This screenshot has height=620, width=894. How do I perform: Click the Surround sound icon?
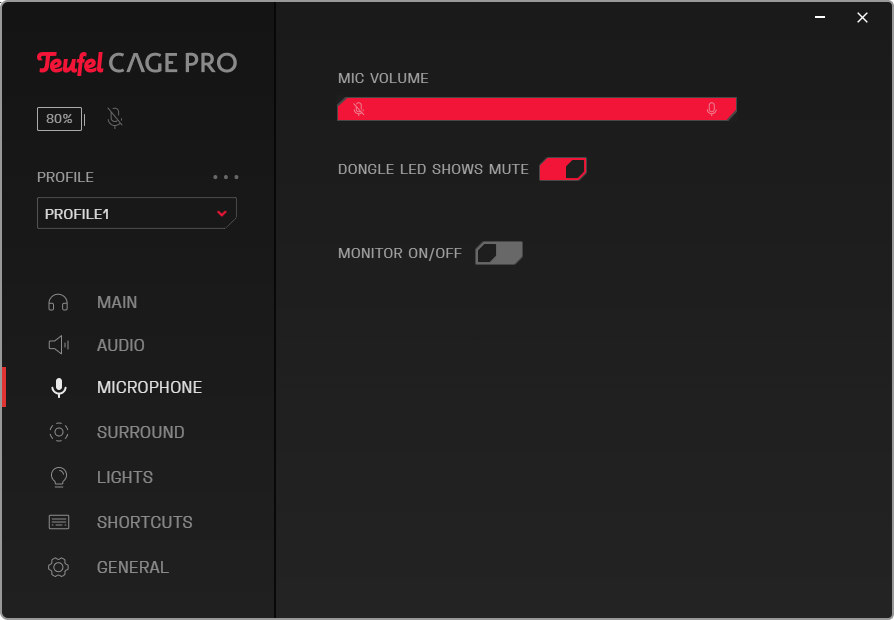click(x=58, y=432)
